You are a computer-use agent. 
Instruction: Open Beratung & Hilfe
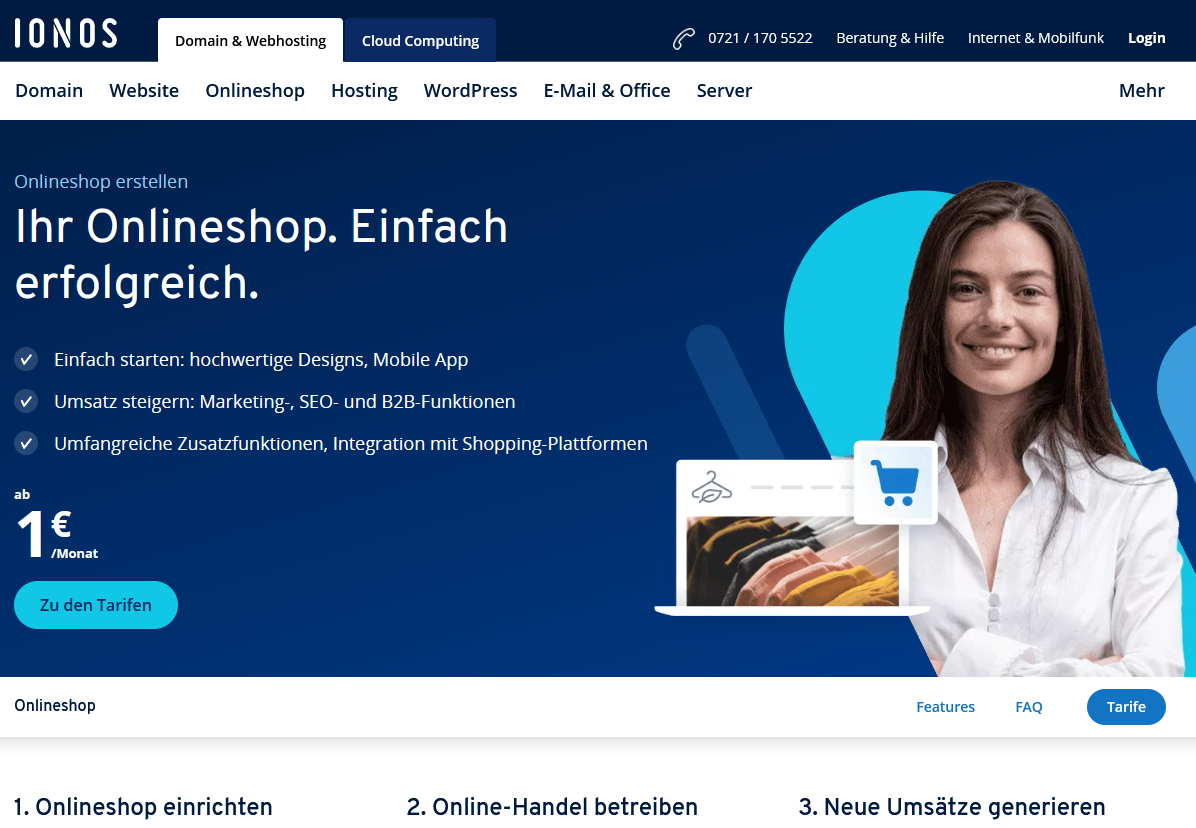click(x=890, y=38)
